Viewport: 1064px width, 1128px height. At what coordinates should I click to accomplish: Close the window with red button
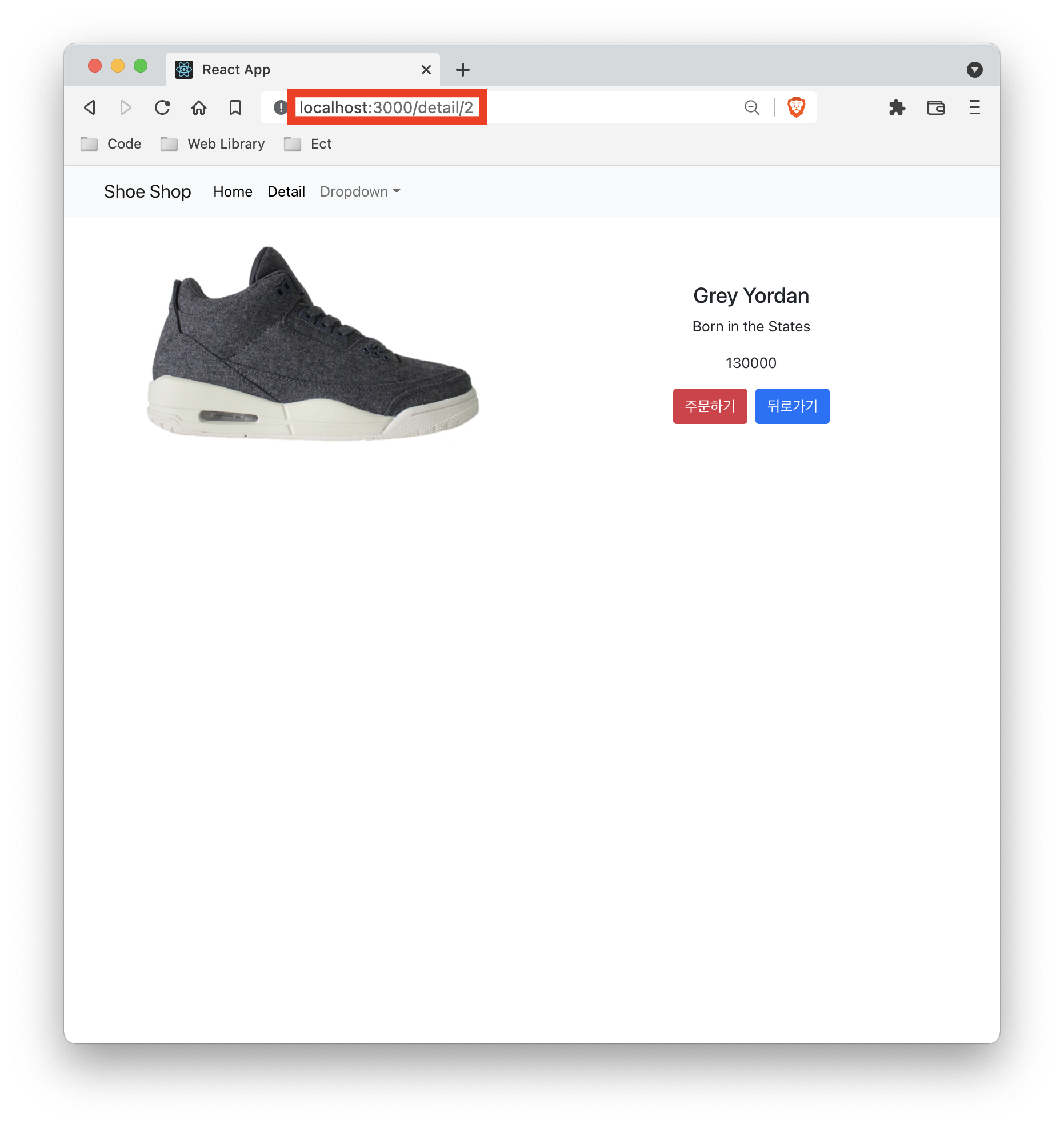pos(95,66)
